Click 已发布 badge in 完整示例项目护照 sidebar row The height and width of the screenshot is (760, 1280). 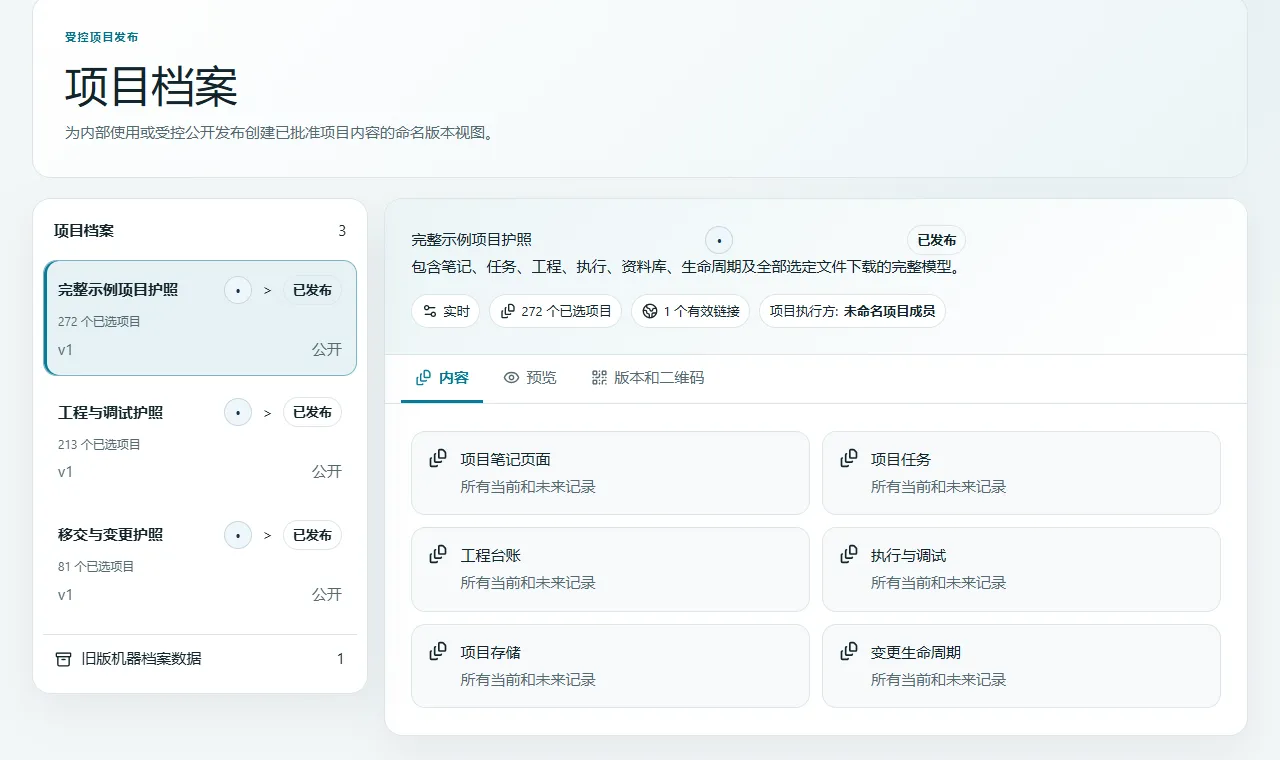click(x=312, y=290)
